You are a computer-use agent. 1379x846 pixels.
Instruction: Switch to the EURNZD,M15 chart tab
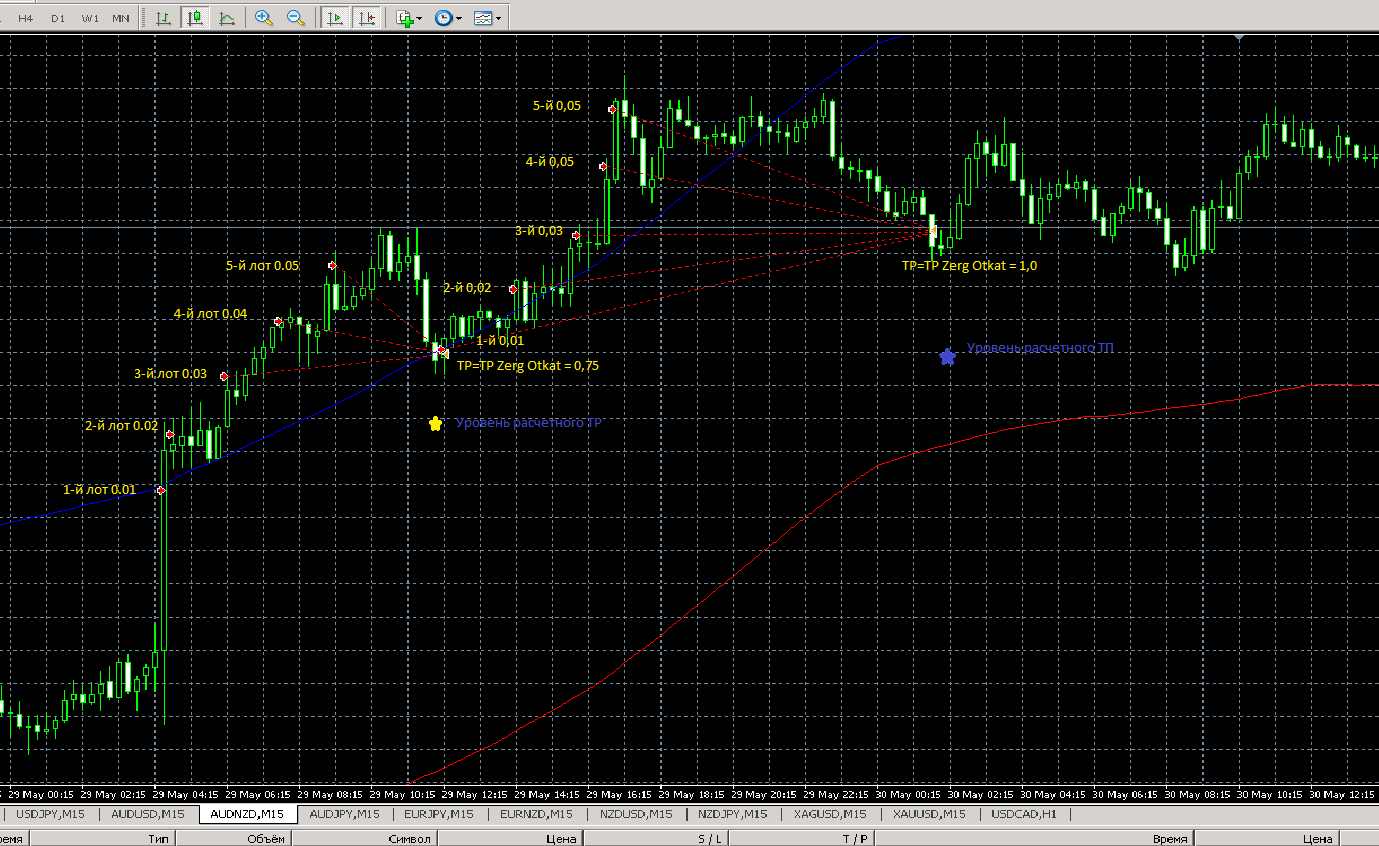536,814
